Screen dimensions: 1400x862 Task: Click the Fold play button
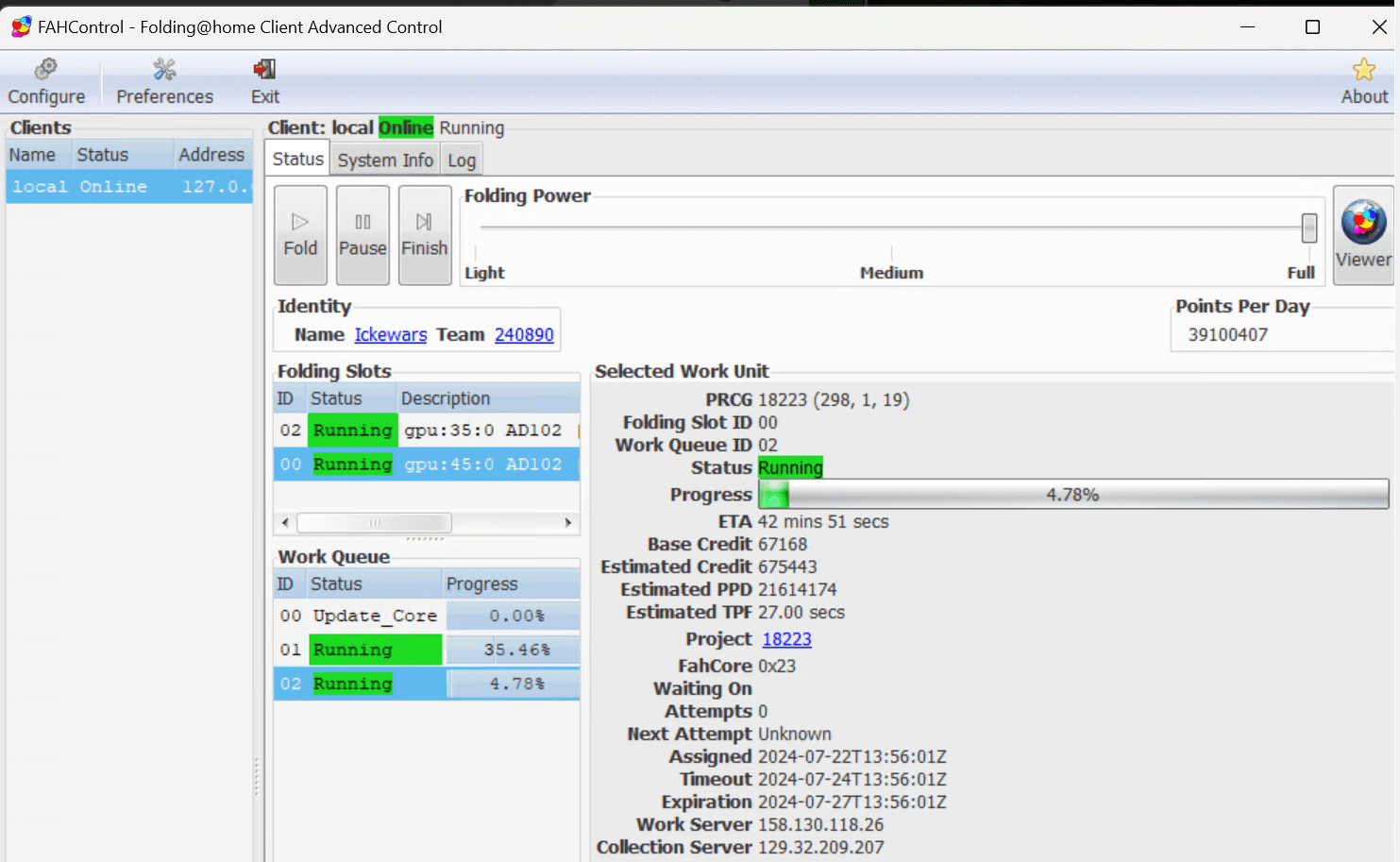click(x=300, y=235)
